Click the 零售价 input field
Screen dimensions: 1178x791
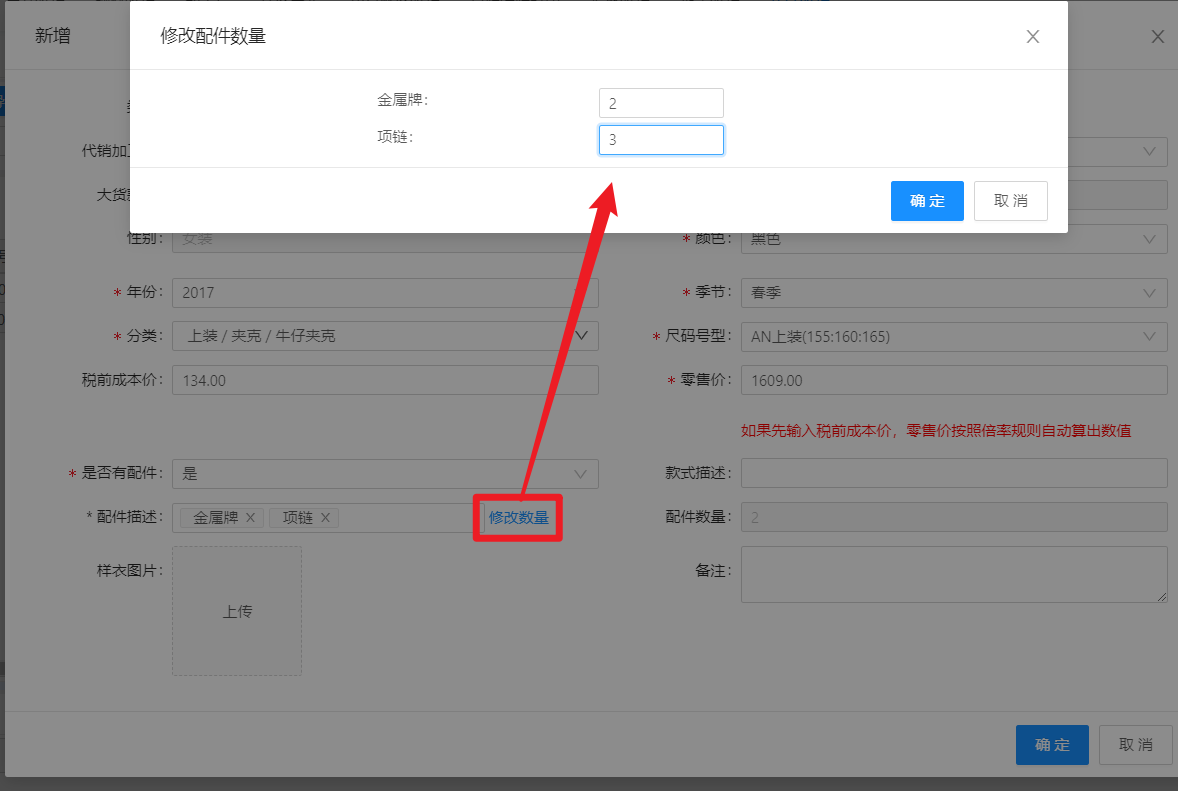pos(953,381)
